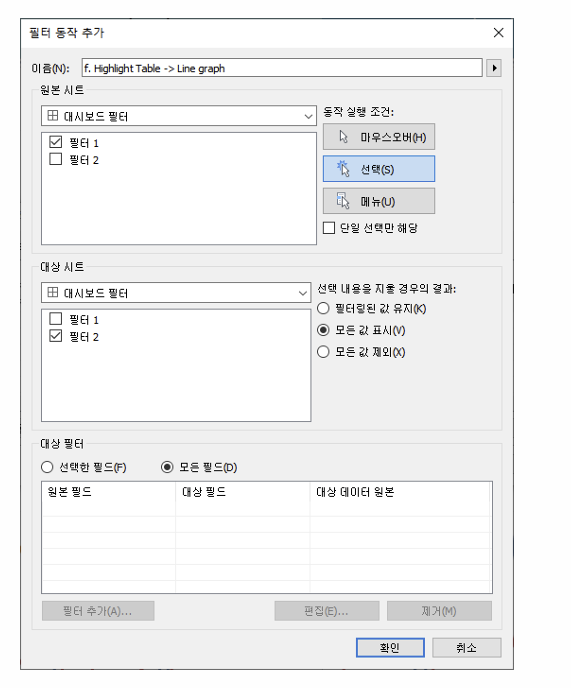
Task: Select 선택한 필드(F) radio option
Action: pyautogui.click(x=47, y=467)
